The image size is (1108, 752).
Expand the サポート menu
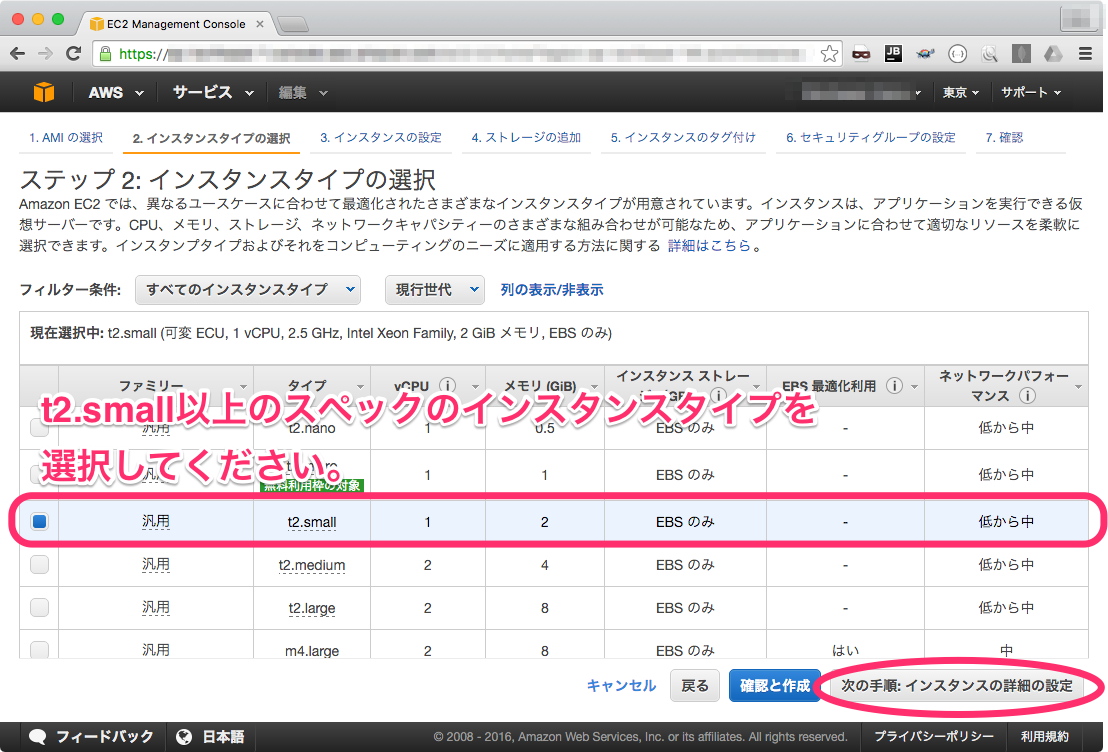coord(1031,93)
